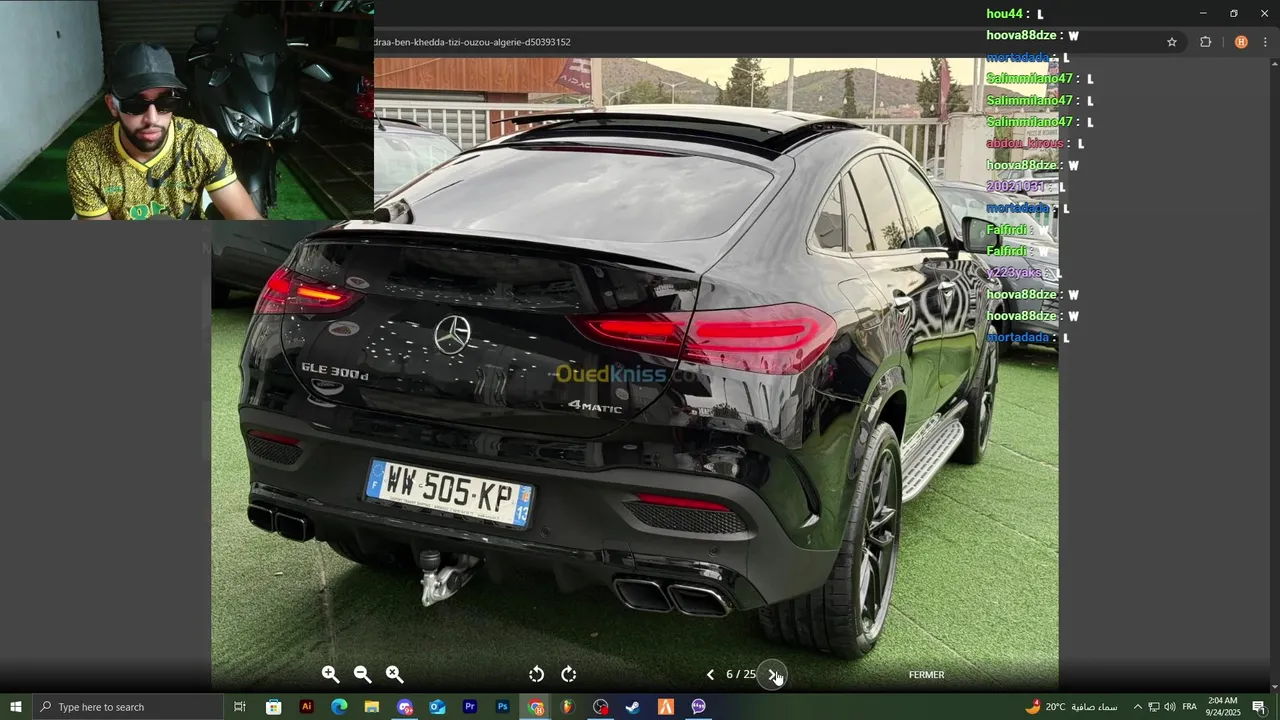The width and height of the screenshot is (1280, 720).
Task: Open the volume control tray icon
Action: [x=1170, y=707]
